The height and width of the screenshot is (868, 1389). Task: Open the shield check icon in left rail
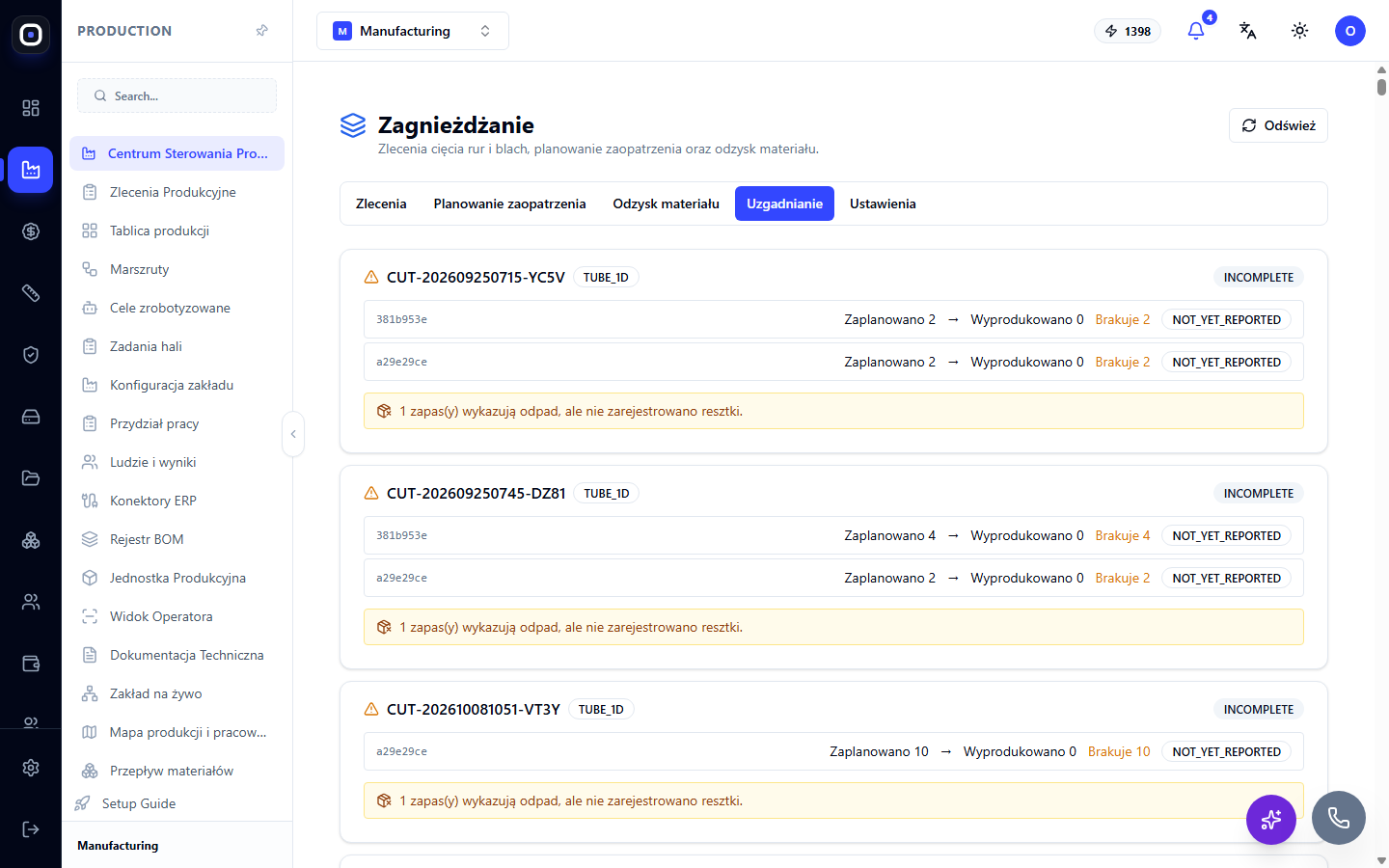(31, 355)
